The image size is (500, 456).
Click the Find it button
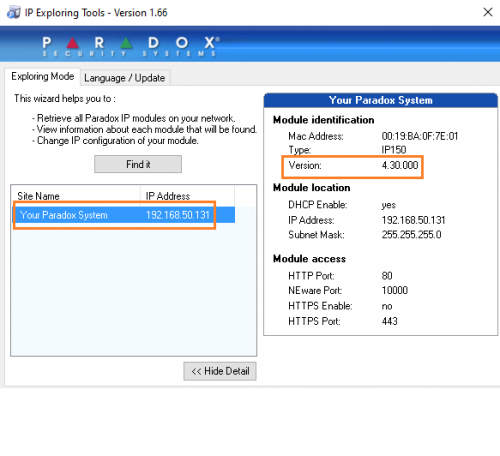point(138,164)
